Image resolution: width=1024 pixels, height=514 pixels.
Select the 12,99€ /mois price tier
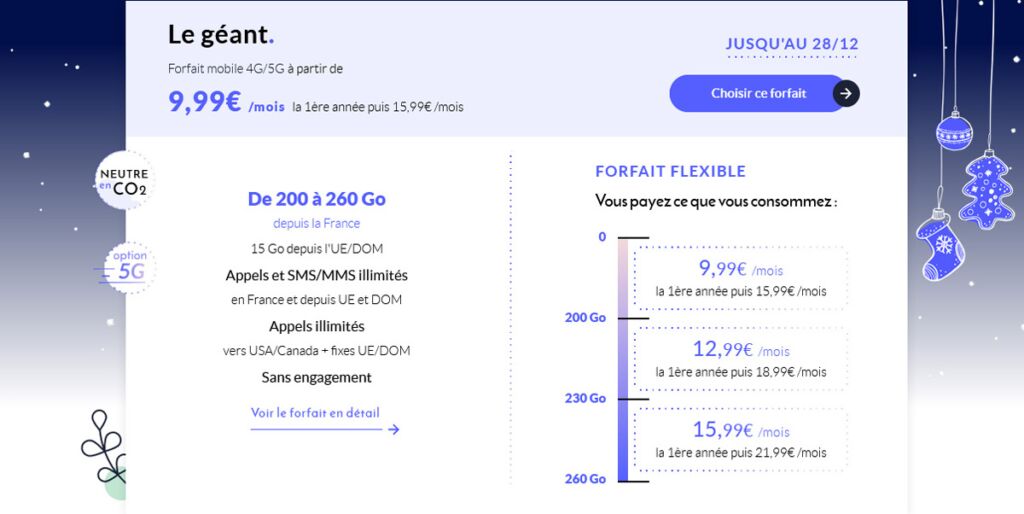pos(741,359)
